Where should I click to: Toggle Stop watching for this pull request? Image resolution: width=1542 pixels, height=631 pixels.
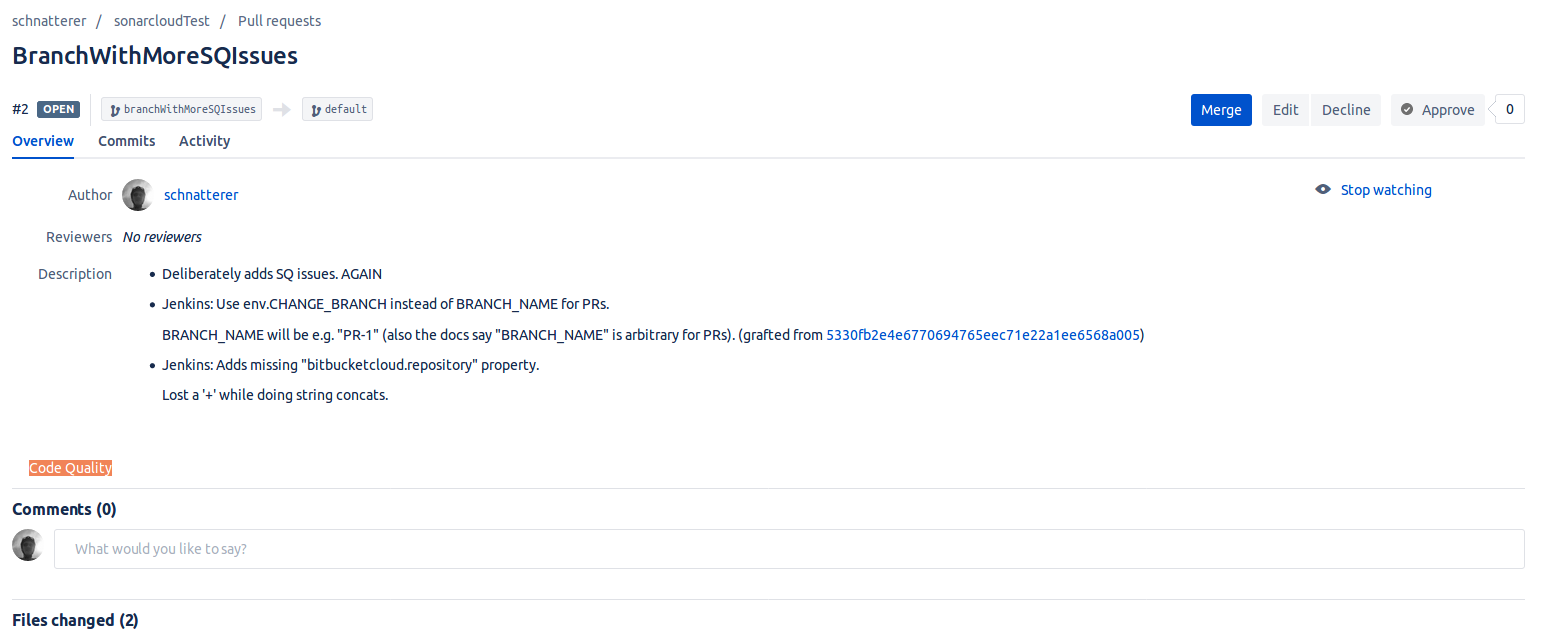pyautogui.click(x=1385, y=190)
